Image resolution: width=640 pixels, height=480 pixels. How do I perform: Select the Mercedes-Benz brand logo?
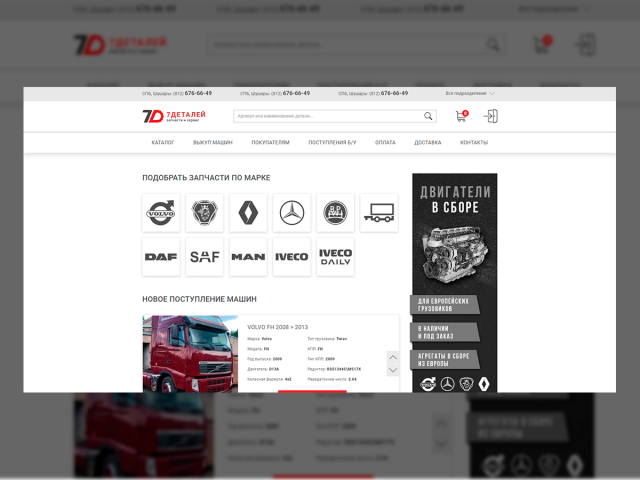coord(292,213)
